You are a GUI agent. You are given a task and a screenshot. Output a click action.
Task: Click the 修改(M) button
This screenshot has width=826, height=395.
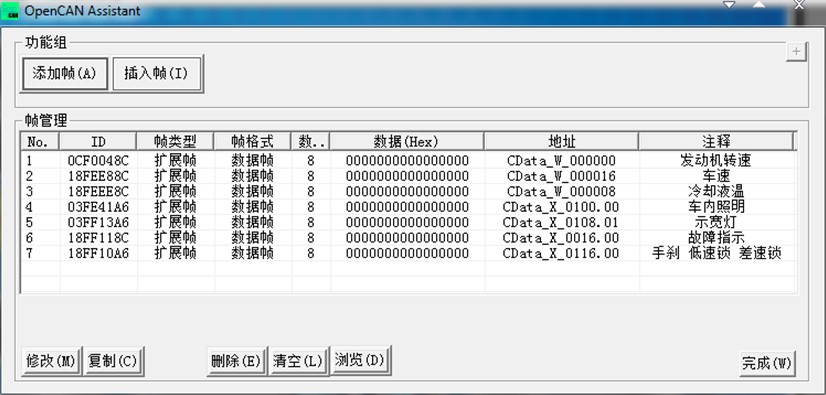pos(52,361)
